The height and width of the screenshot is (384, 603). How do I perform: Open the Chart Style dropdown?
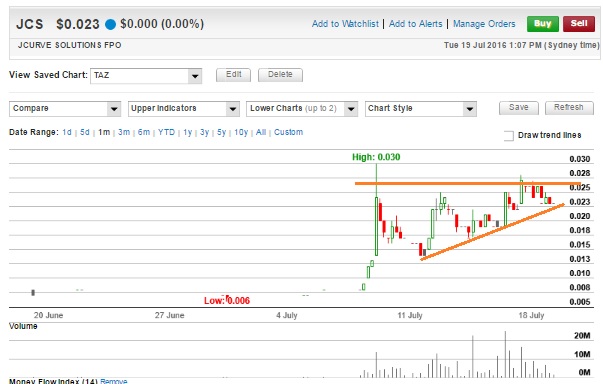(x=421, y=109)
